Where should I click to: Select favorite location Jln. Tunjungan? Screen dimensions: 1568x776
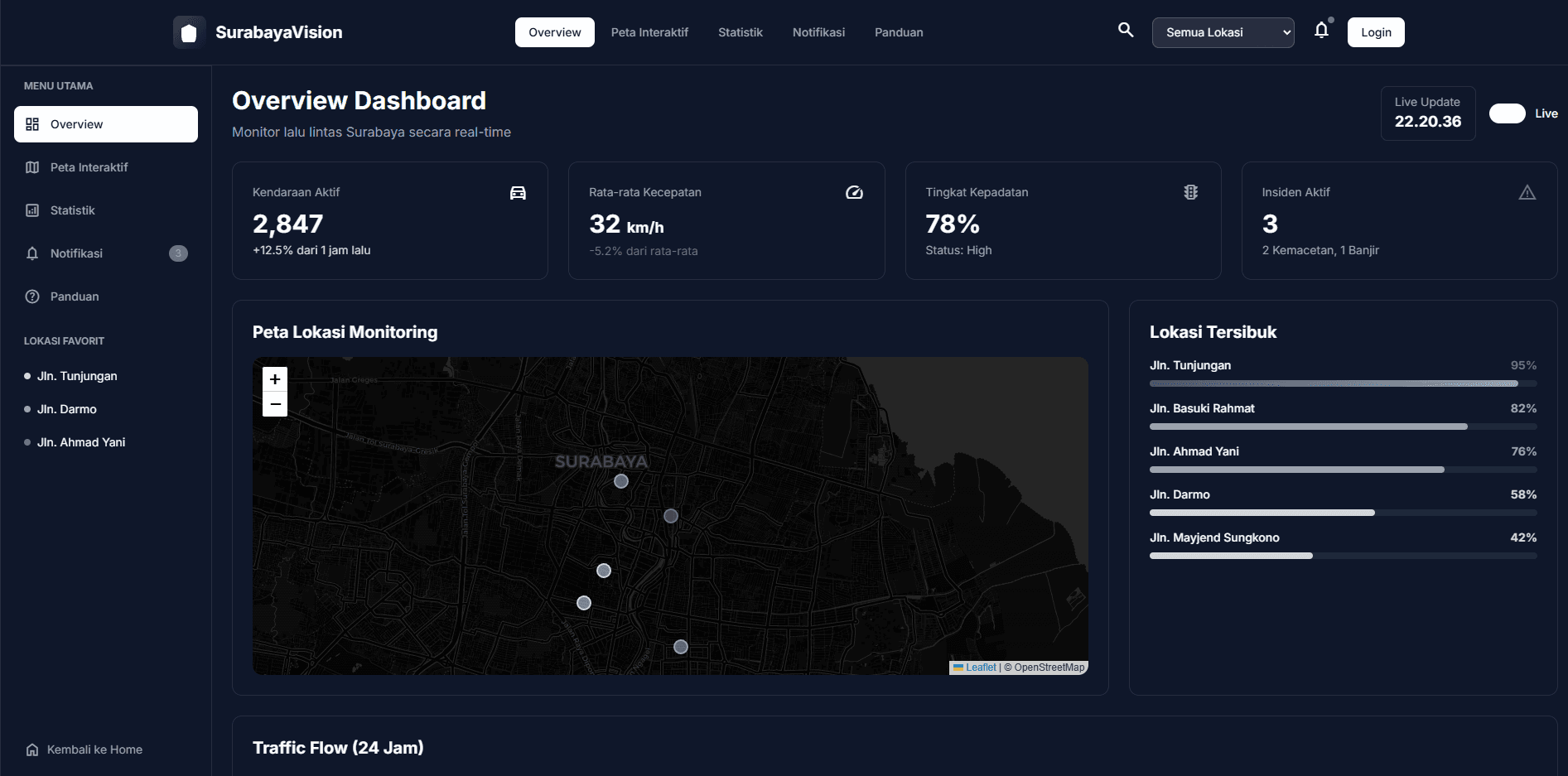(x=76, y=375)
